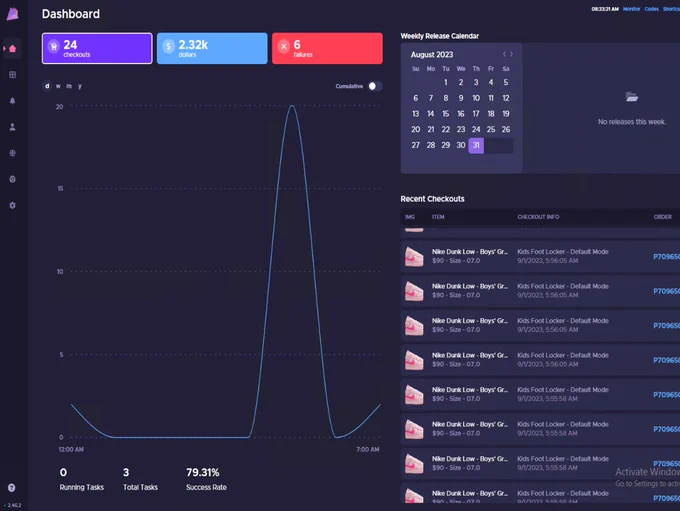
Task: Click the 12:00 AM chart axis label
Action: click(71, 449)
